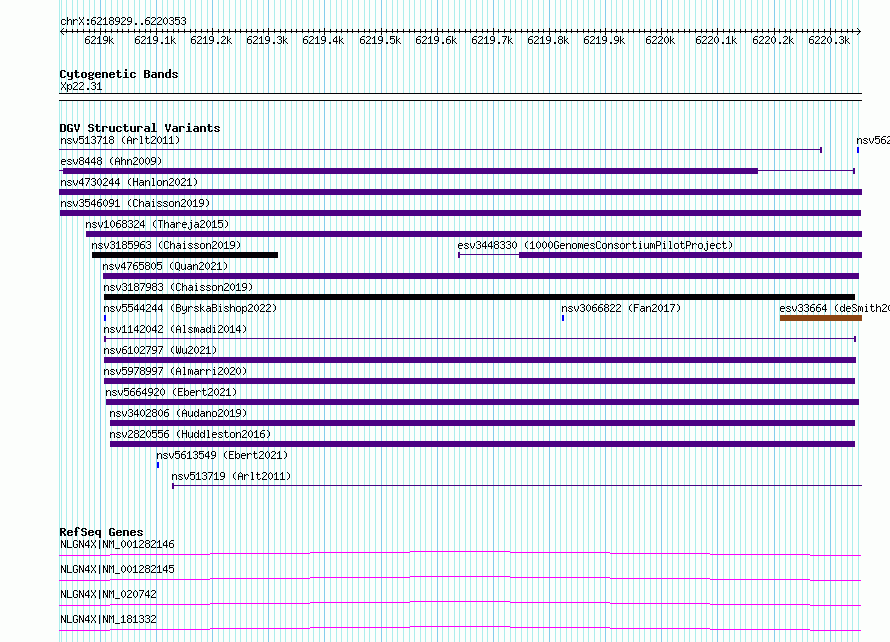Image resolution: width=890 pixels, height=642 pixels.
Task: Click the DGV Structural Variants track title
Action: (140, 128)
